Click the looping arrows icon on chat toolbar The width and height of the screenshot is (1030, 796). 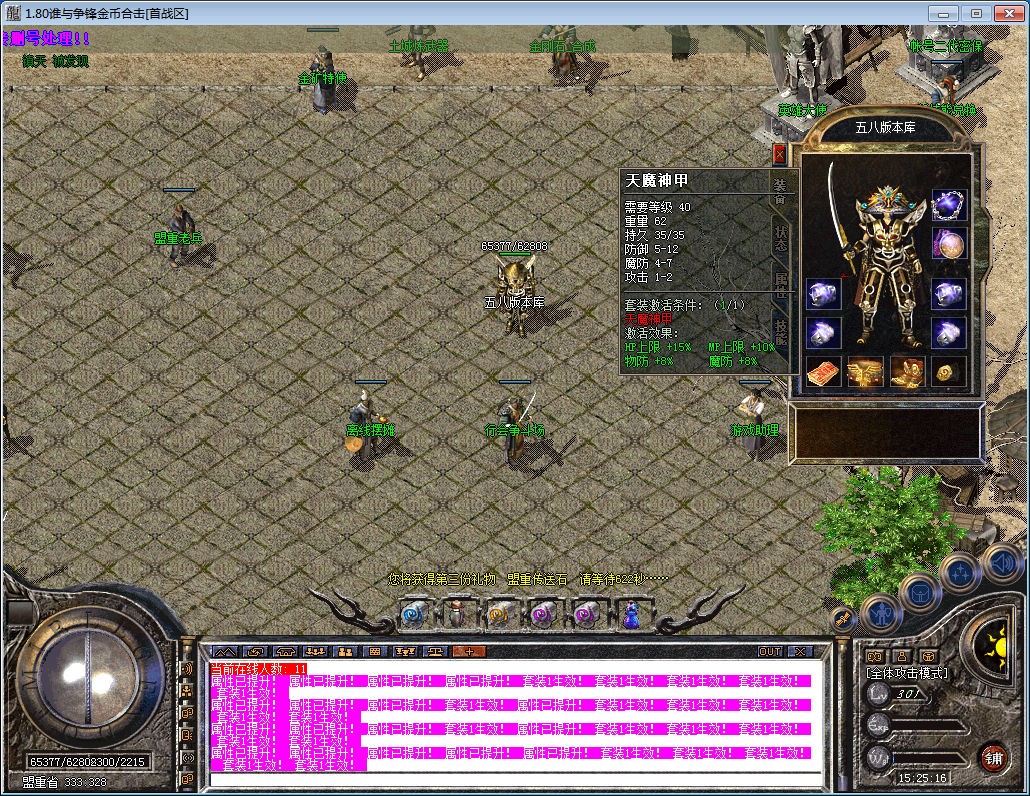point(255,652)
